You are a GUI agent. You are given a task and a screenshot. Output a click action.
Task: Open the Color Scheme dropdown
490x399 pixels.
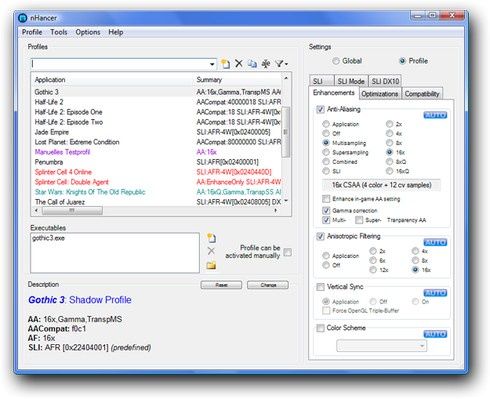click(422, 346)
